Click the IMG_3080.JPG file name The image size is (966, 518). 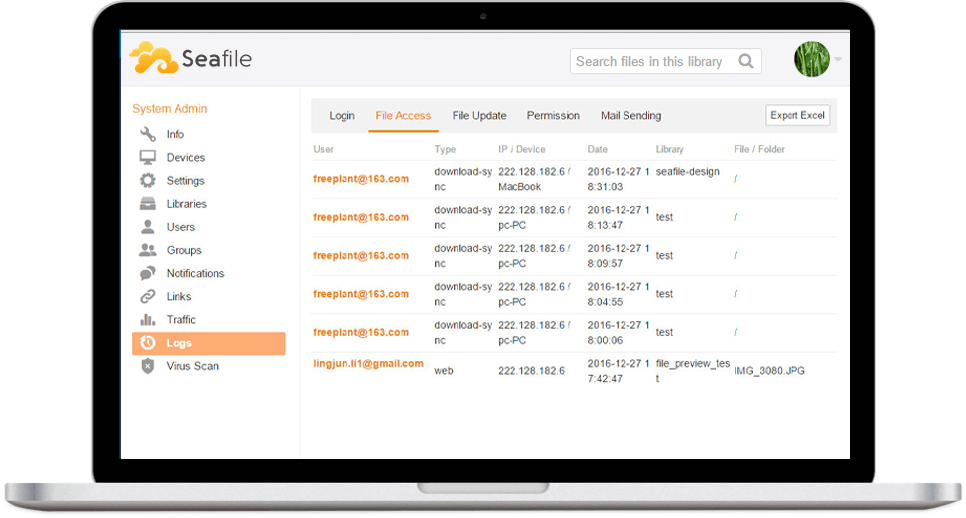[769, 371]
